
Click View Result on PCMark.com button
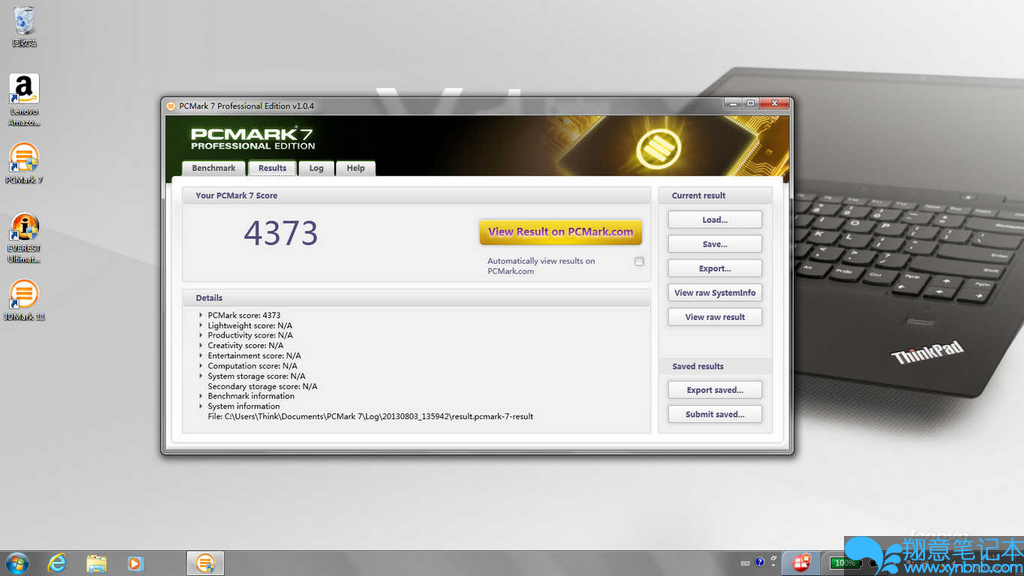[x=560, y=232]
